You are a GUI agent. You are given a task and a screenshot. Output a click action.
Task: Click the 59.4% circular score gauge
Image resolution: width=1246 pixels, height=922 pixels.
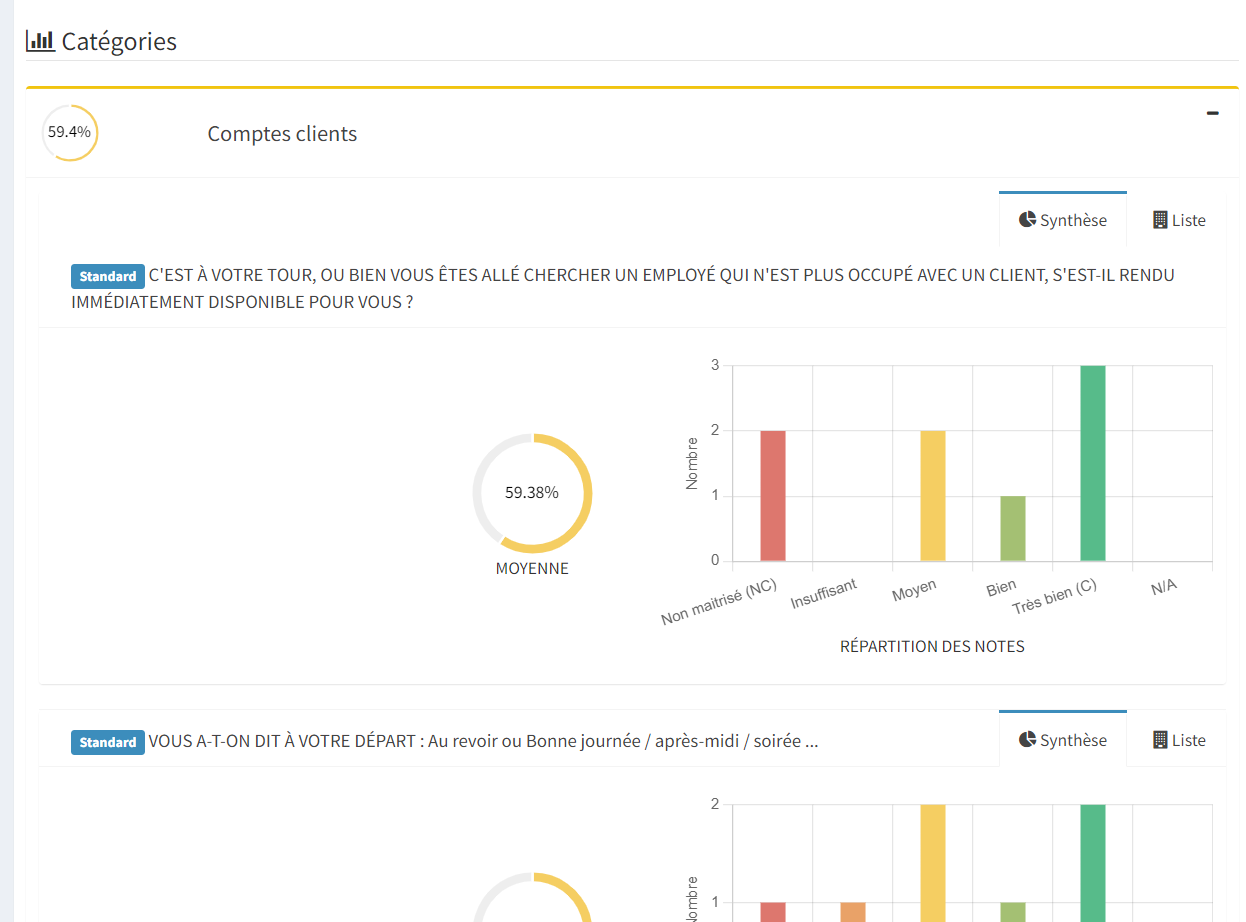70,132
